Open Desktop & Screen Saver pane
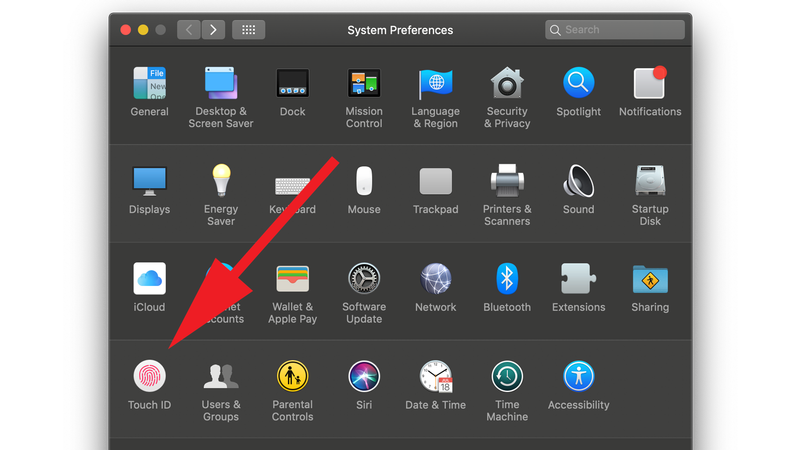Image resolution: width=800 pixels, height=450 pixels. pos(221,83)
